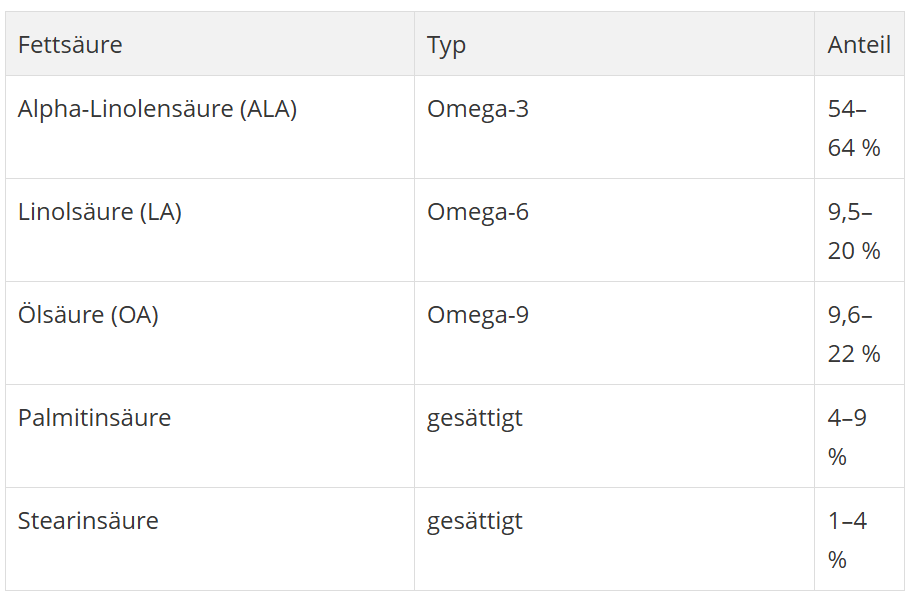The height and width of the screenshot is (597, 910).
Task: Select the Omega-6 type cell
Action: point(478,212)
